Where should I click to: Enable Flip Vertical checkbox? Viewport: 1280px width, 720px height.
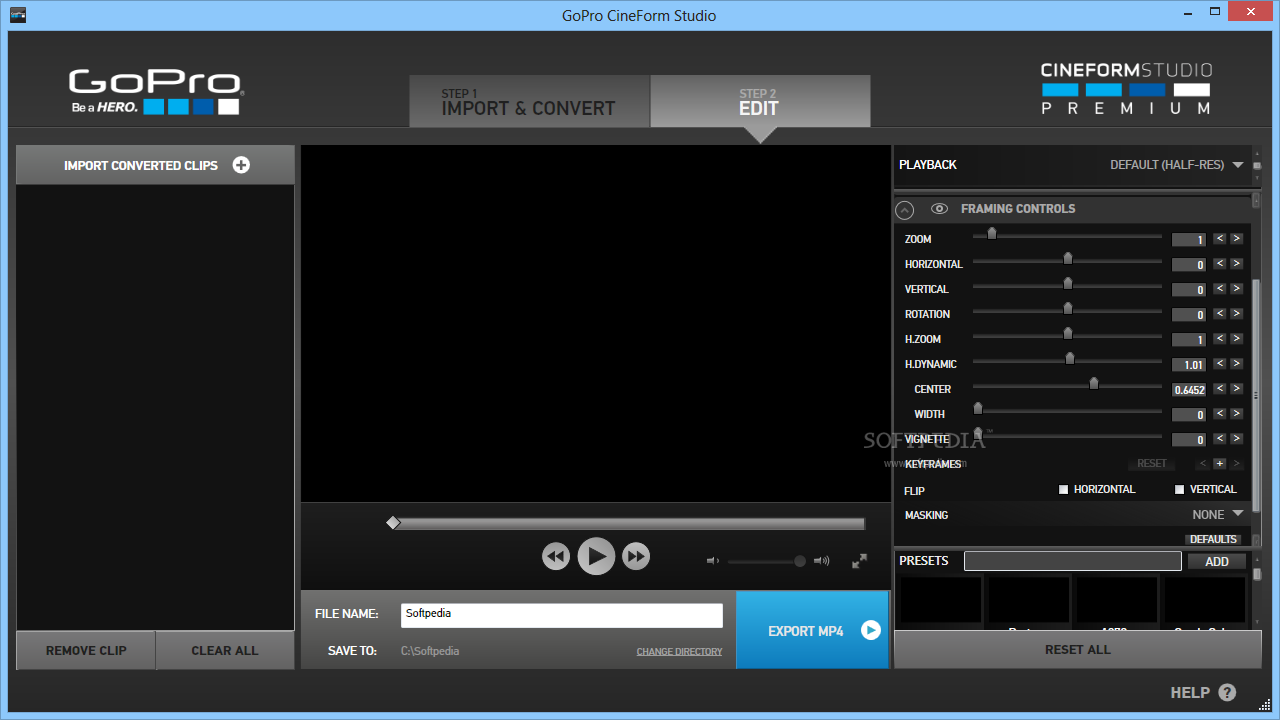pos(1180,490)
